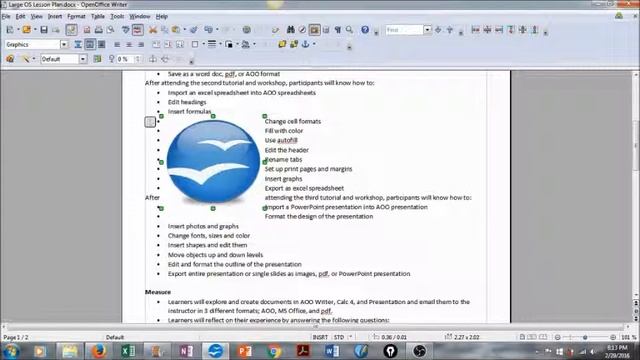Screen dimensions: 640x360
Task: Click the Undo icon
Action: click(x=209, y=30)
